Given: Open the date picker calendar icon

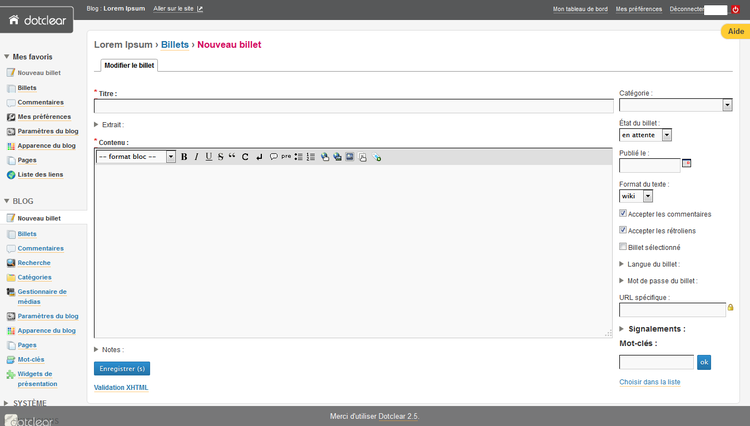Looking at the screenshot, I should click(x=686, y=163).
